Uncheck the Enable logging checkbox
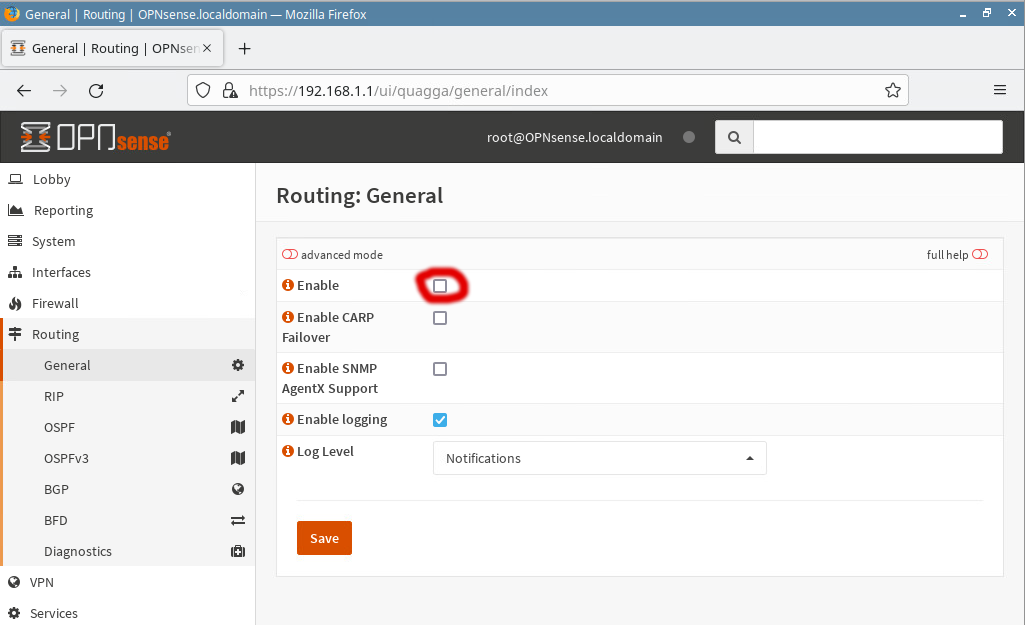This screenshot has width=1025, height=625. (x=440, y=420)
